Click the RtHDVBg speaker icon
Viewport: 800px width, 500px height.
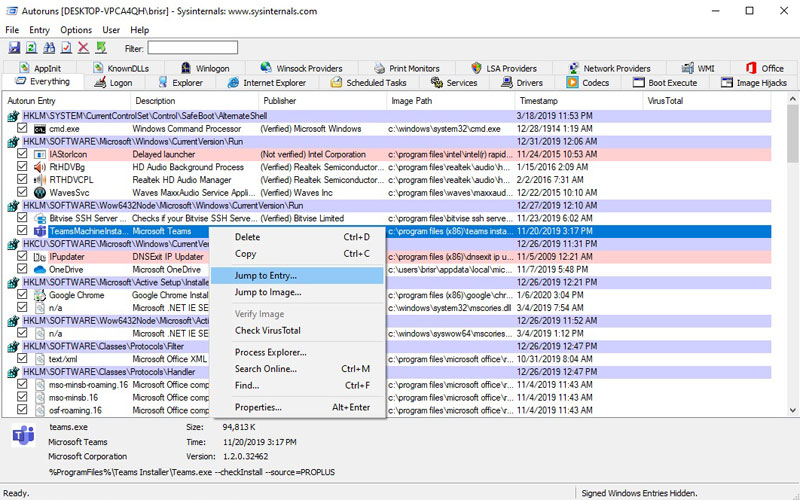pyautogui.click(x=40, y=167)
